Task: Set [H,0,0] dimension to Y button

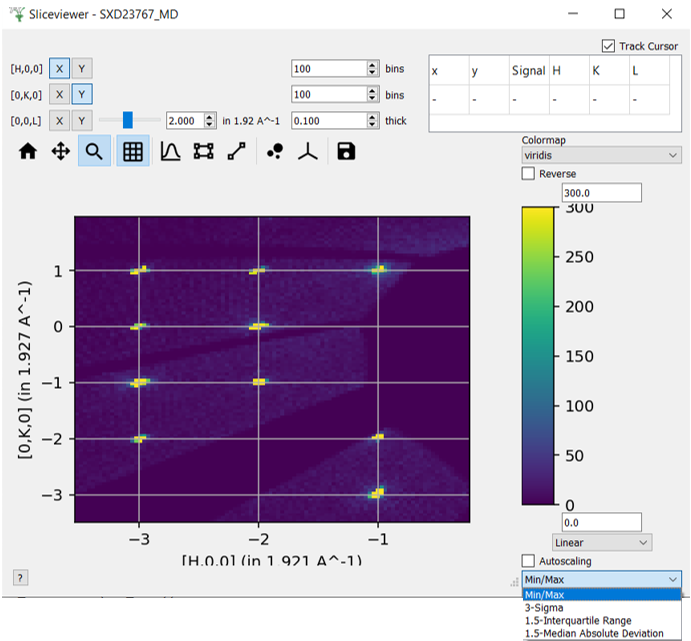Action: click(82, 68)
